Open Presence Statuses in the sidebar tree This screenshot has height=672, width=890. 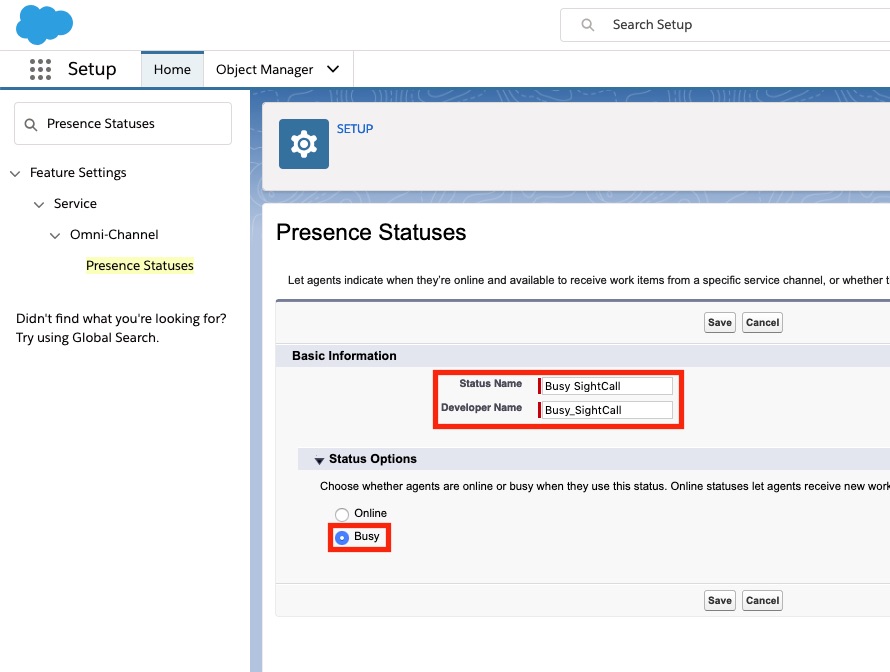[140, 266]
